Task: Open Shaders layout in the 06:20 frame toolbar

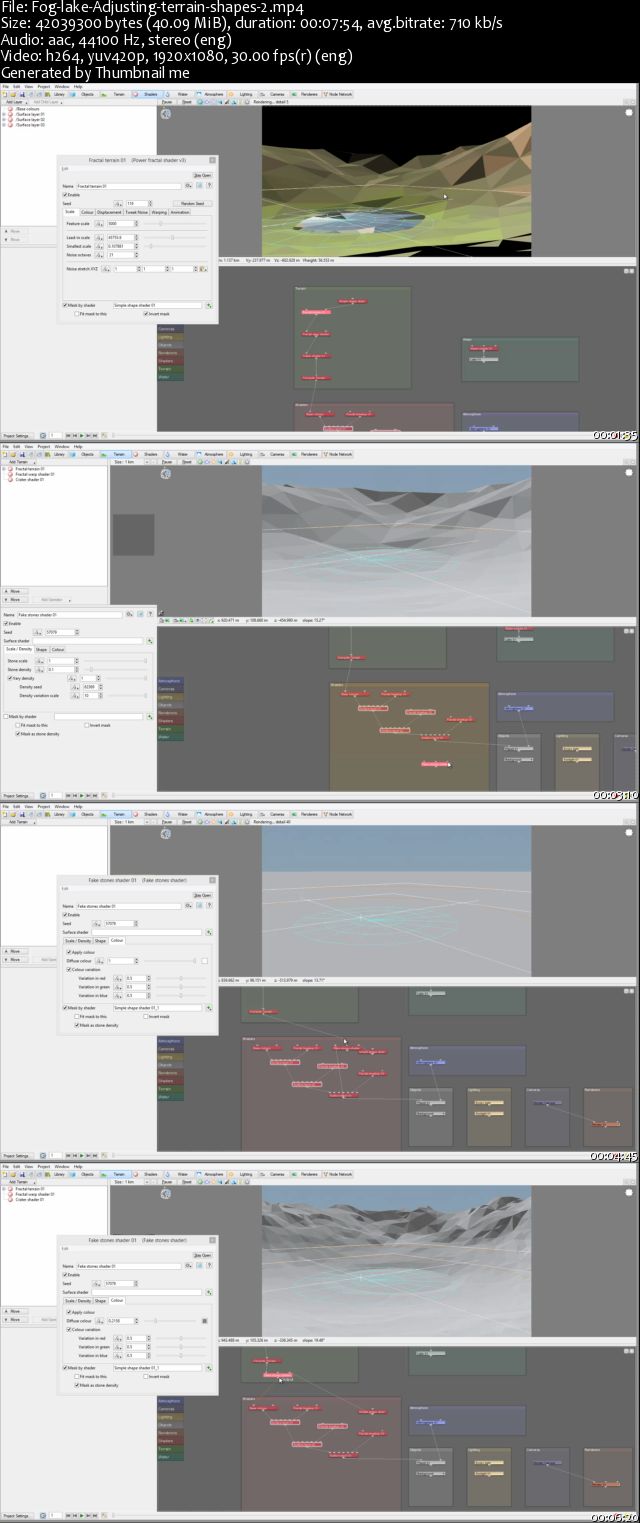Action: click(x=147, y=1174)
